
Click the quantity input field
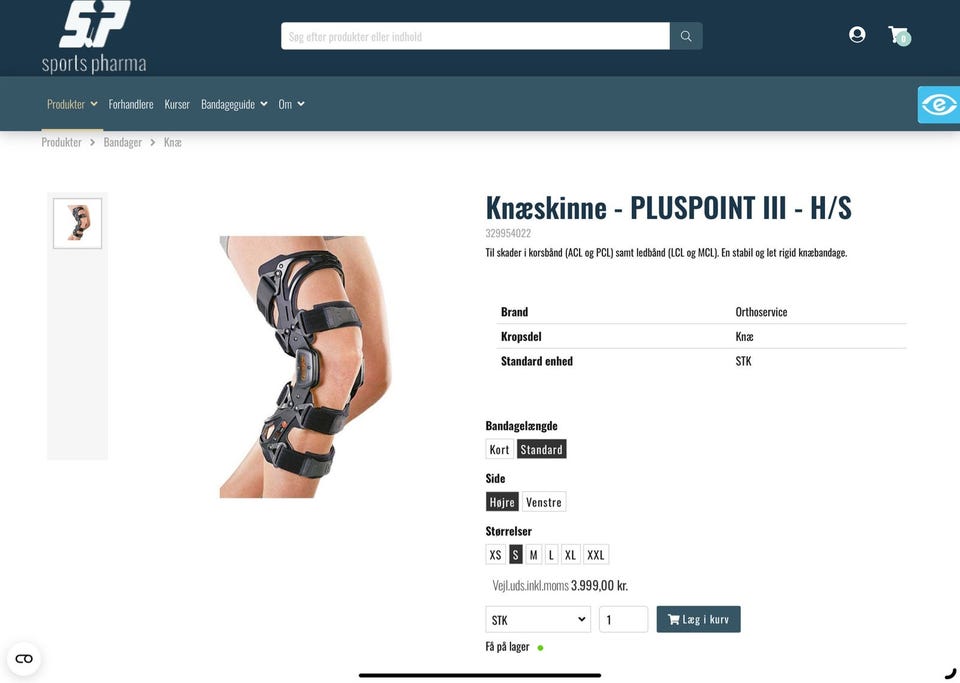623,619
